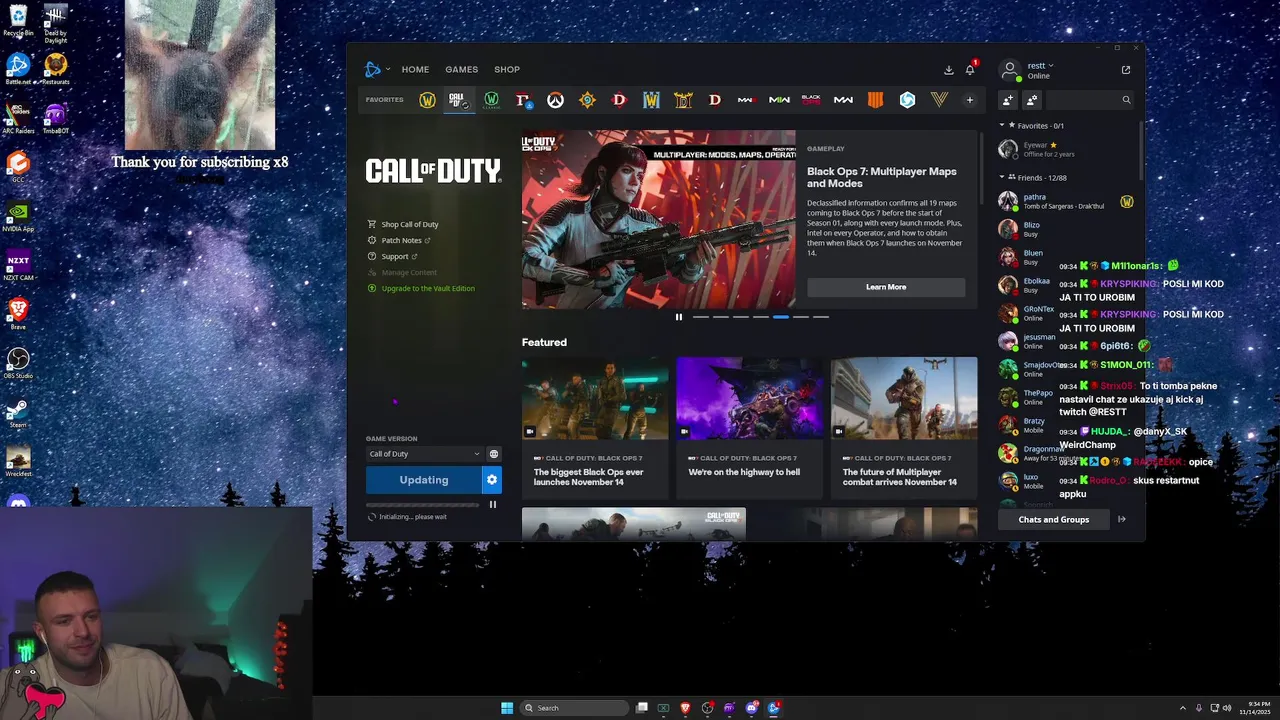Select friend pathra in friends list

tap(1068, 201)
